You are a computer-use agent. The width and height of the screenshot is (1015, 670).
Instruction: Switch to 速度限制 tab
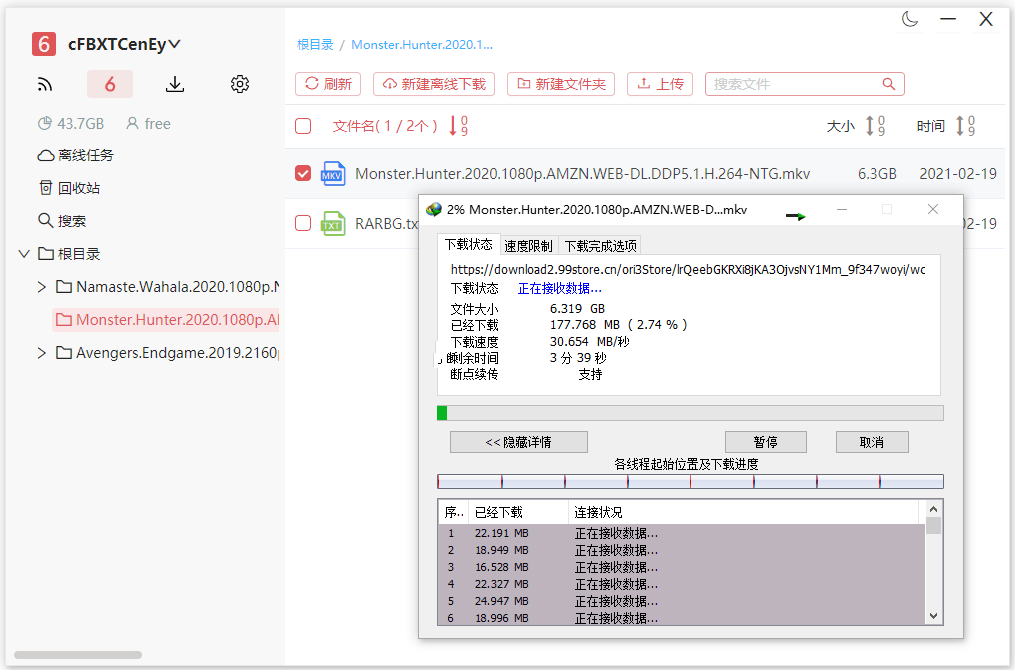528,246
